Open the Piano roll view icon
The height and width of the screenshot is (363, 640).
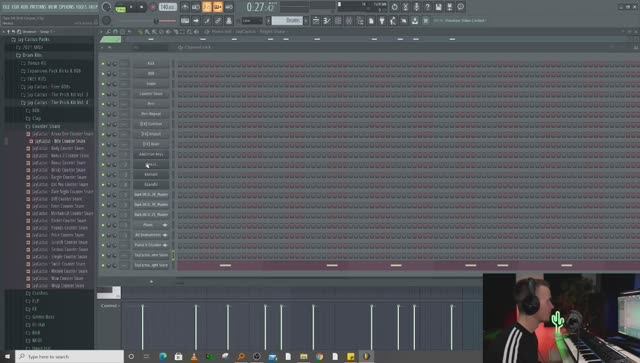pos(327,20)
